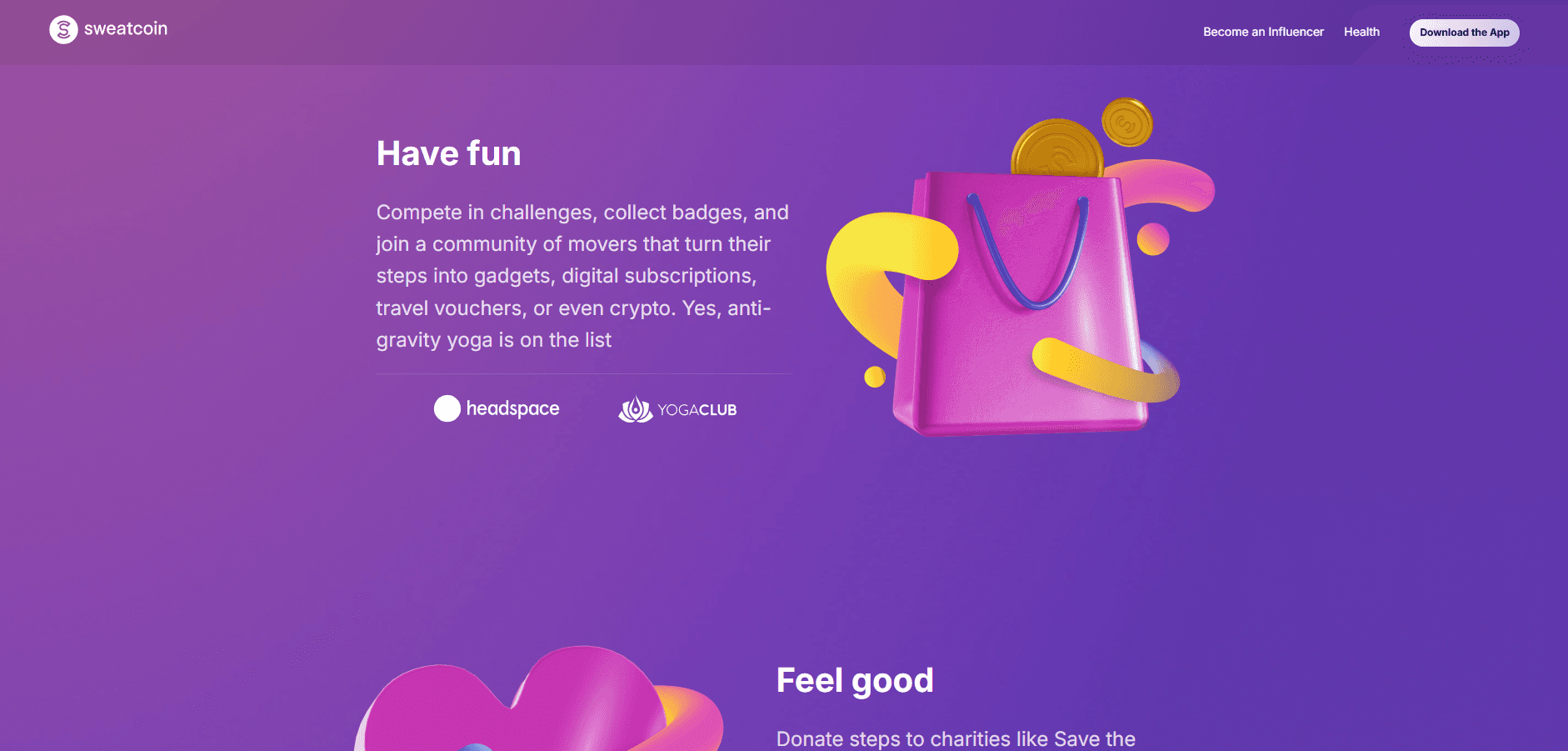Click the Sweatcoin circular logo icon
The width and height of the screenshot is (1568, 751).
coord(63,29)
